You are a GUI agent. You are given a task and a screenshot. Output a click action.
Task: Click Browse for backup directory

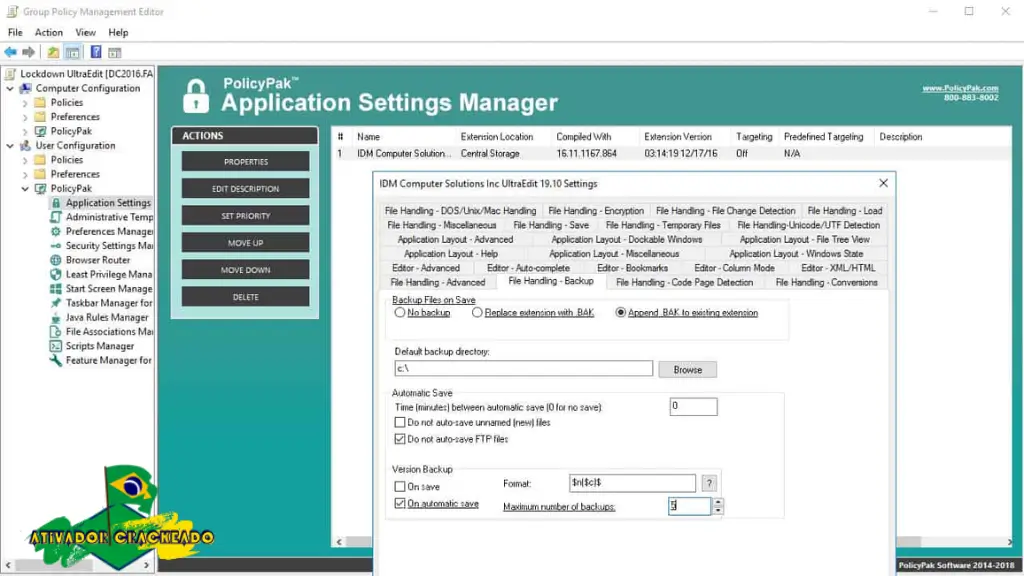tap(687, 370)
